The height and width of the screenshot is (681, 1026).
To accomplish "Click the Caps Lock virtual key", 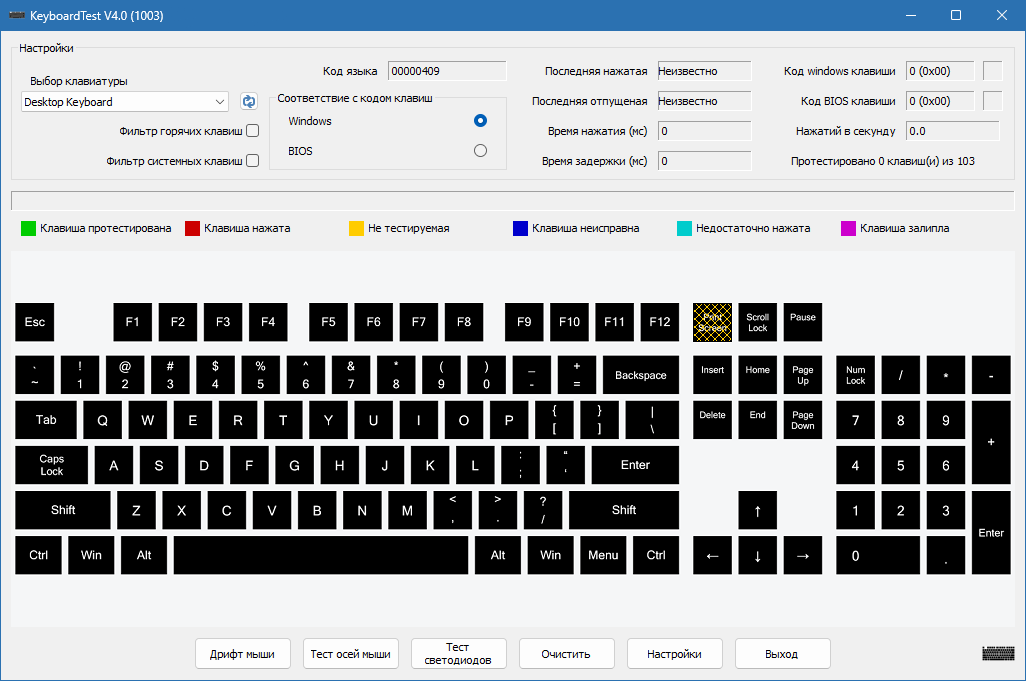I will (x=52, y=465).
